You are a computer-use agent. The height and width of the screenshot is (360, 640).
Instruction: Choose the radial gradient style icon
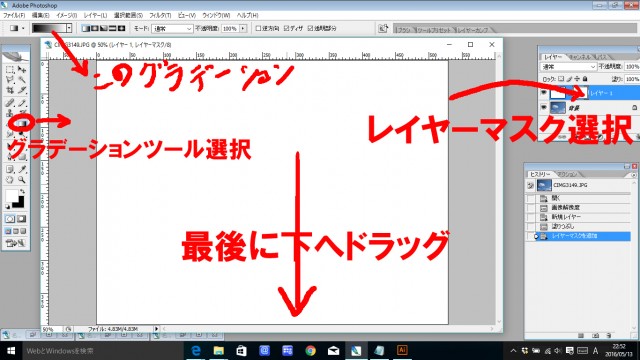pos(95,29)
